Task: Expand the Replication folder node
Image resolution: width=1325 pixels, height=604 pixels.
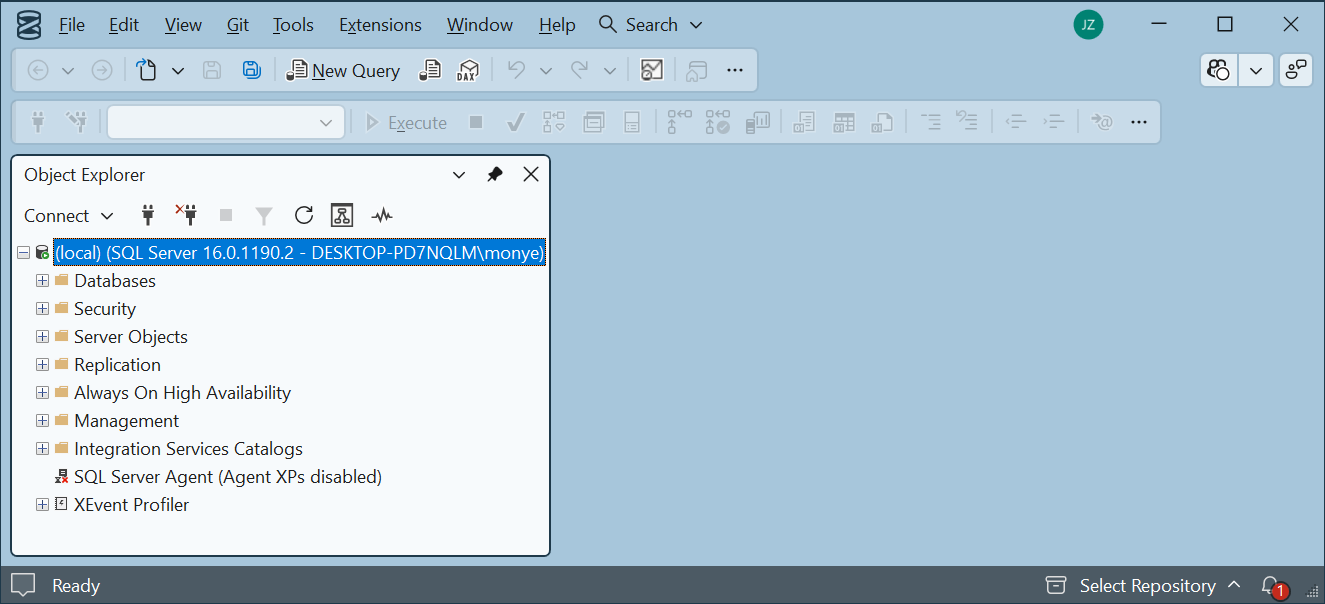Action: 42,365
